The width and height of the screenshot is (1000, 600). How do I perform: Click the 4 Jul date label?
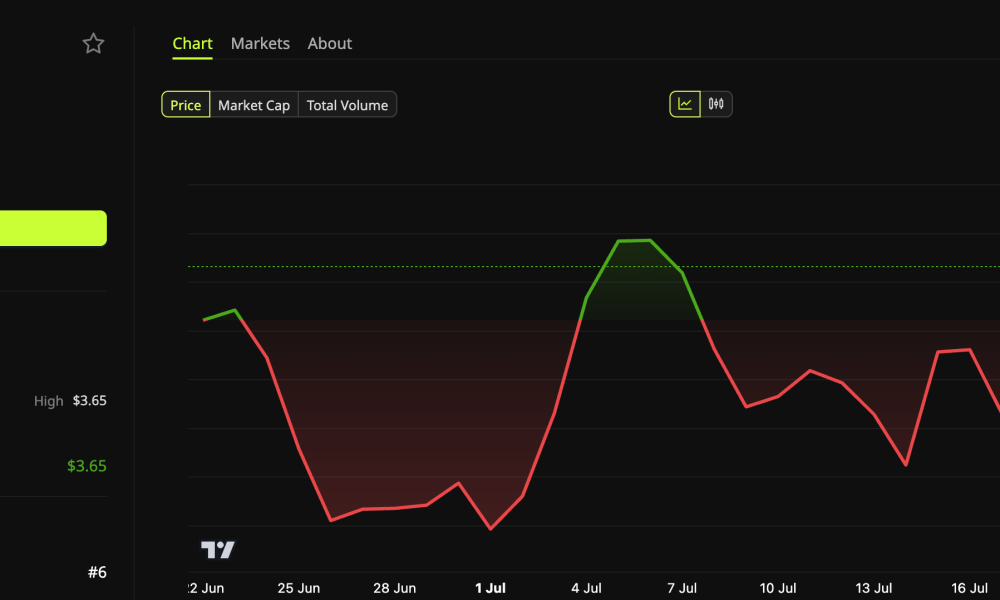586,588
